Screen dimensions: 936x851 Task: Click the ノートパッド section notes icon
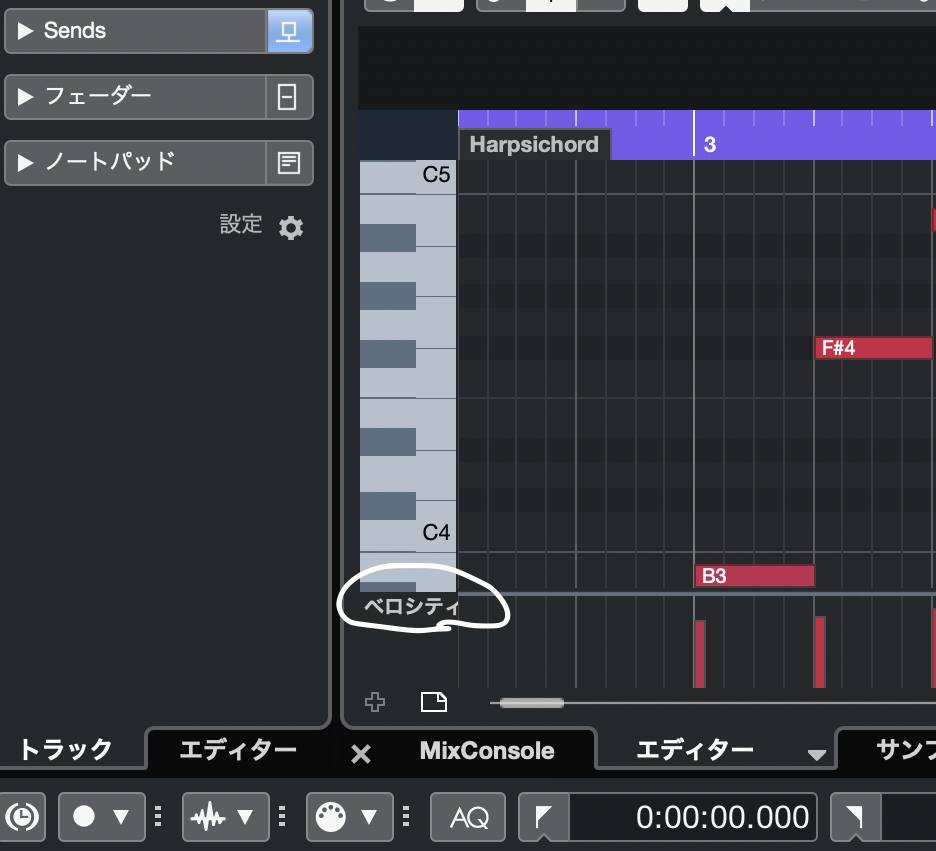tap(289, 162)
